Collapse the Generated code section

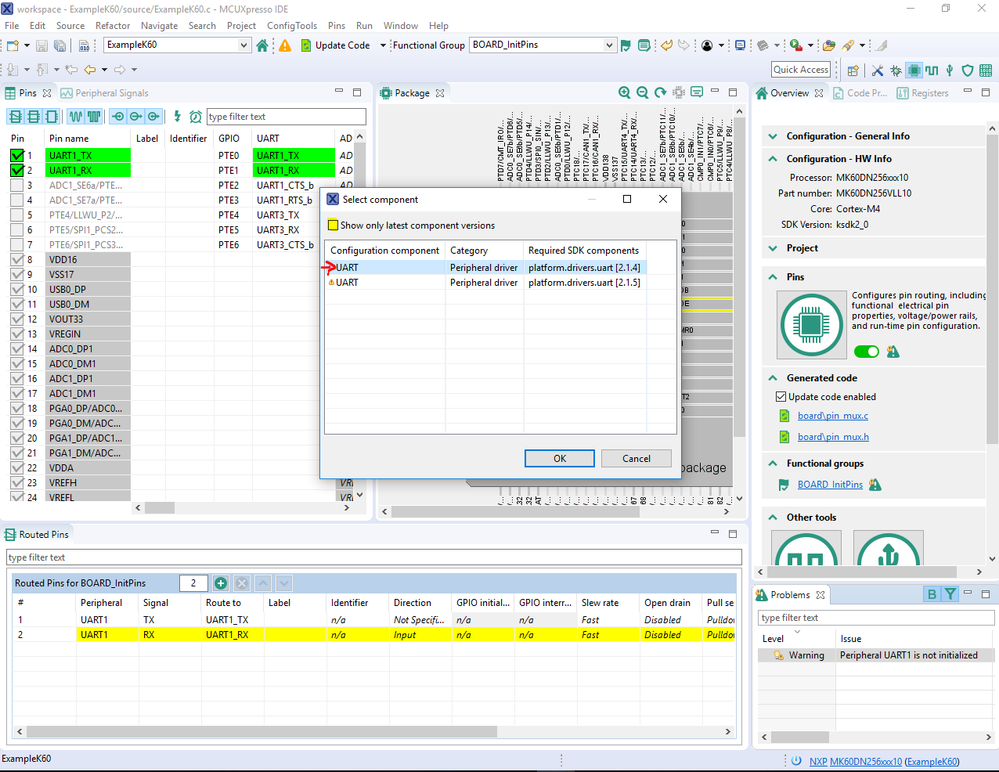pos(773,378)
